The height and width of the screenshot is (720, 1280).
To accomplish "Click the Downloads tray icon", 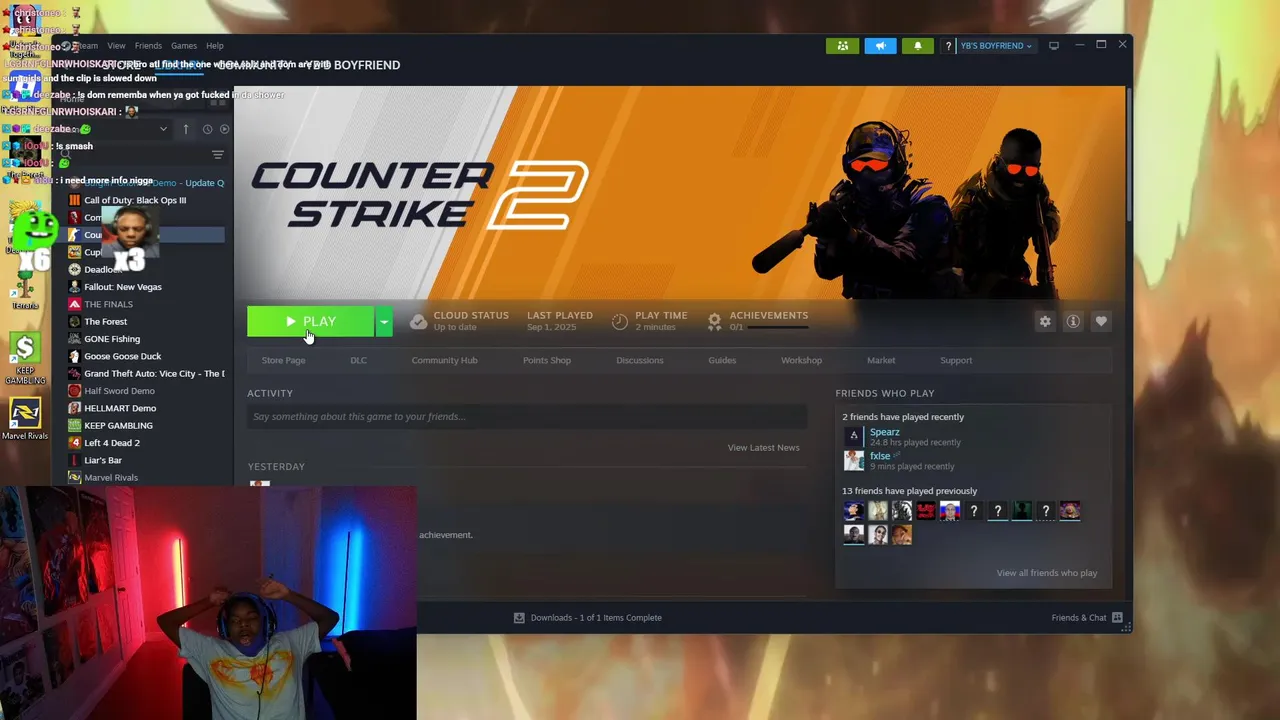I will click(x=519, y=617).
